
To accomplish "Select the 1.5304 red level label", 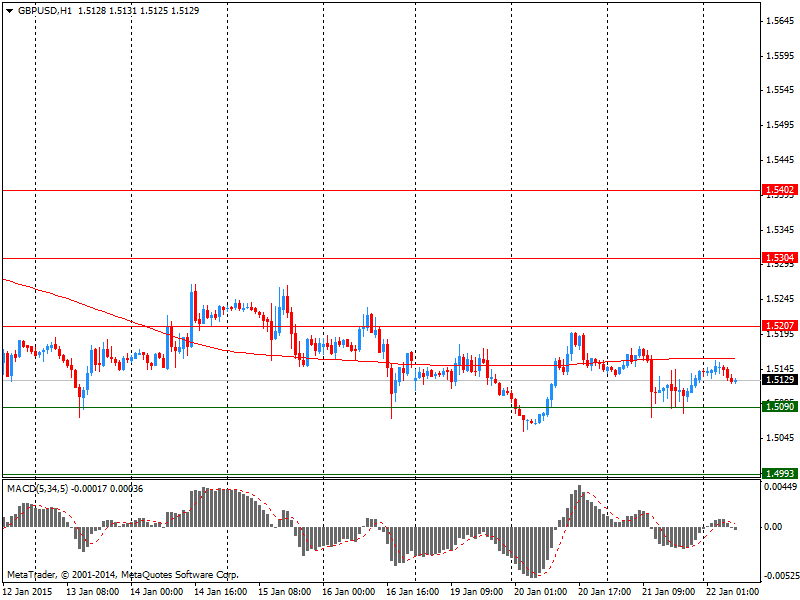I will (x=779, y=258).
